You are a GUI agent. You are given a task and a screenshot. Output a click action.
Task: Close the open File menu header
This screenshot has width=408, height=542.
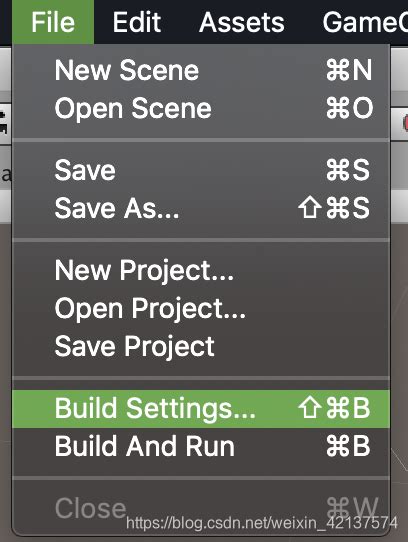(53, 22)
